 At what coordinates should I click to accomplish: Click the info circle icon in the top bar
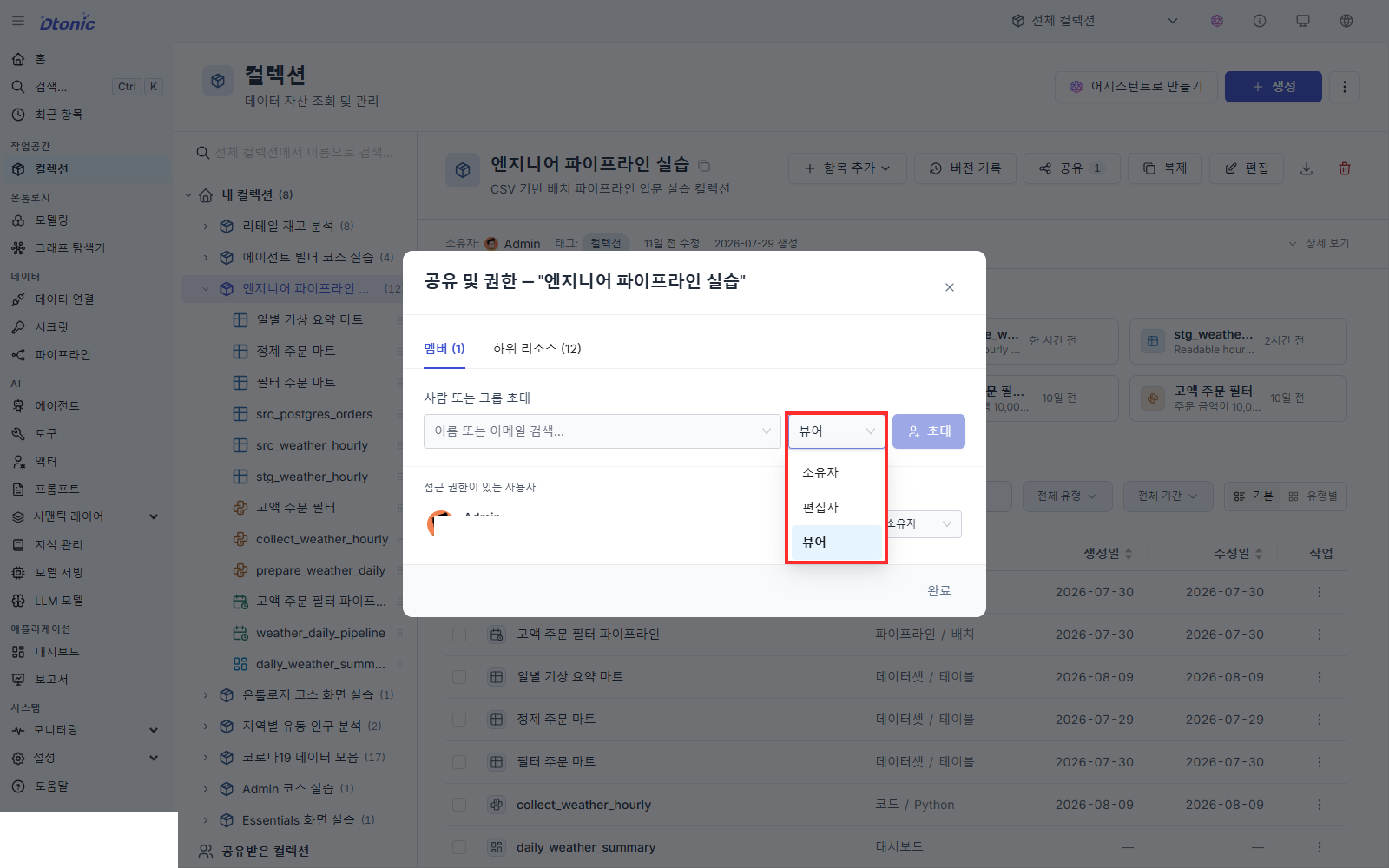[x=1260, y=21]
